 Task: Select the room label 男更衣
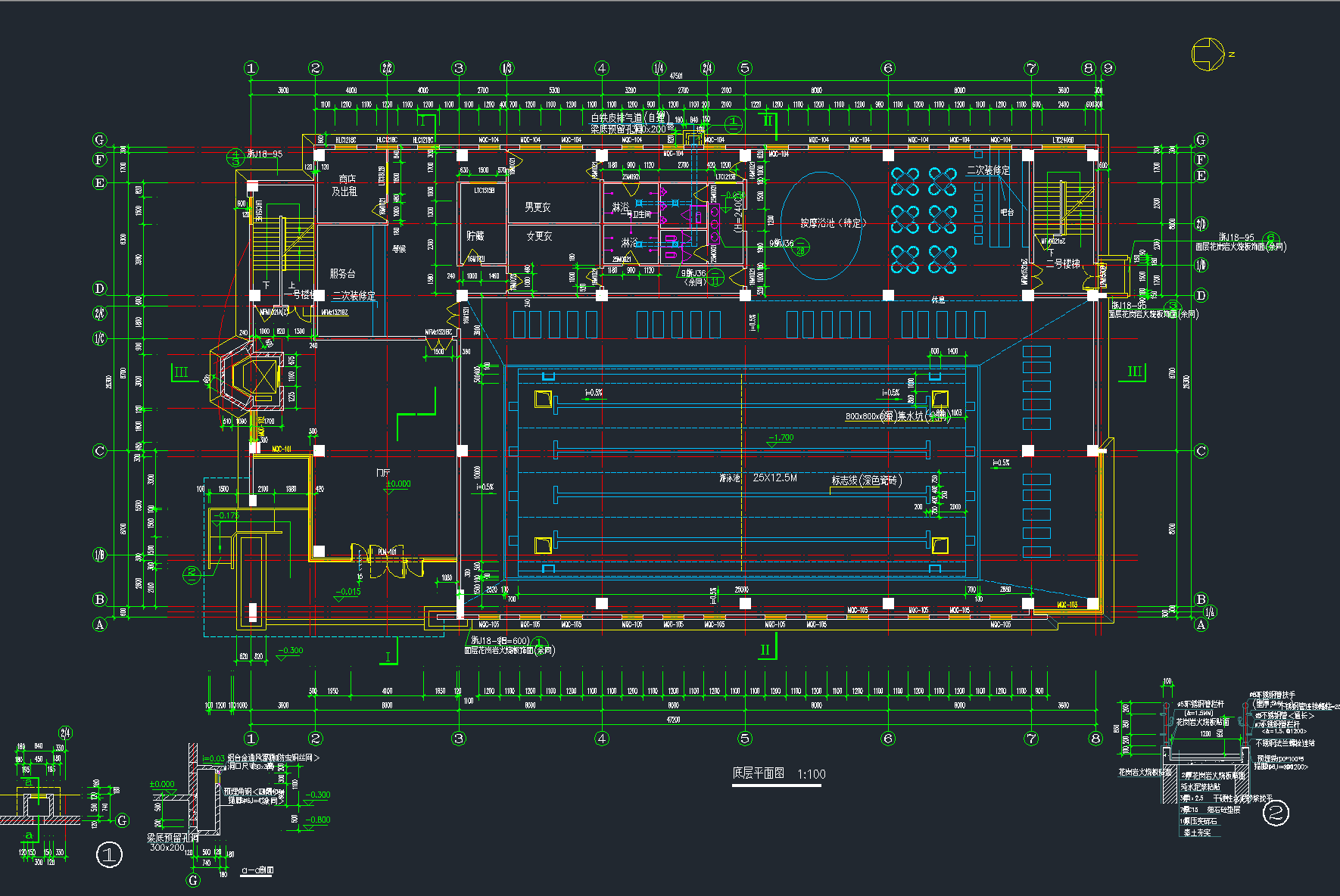[x=538, y=207]
